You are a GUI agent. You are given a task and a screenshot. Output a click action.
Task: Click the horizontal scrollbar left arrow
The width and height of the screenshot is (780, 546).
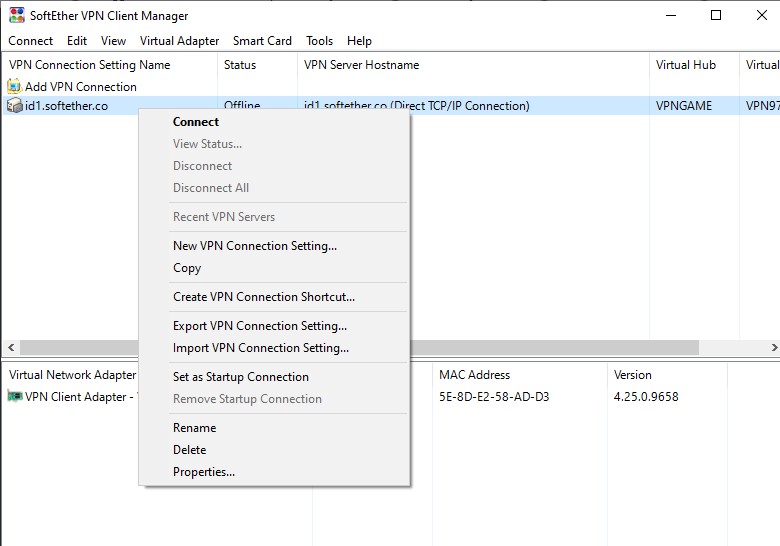point(11,347)
